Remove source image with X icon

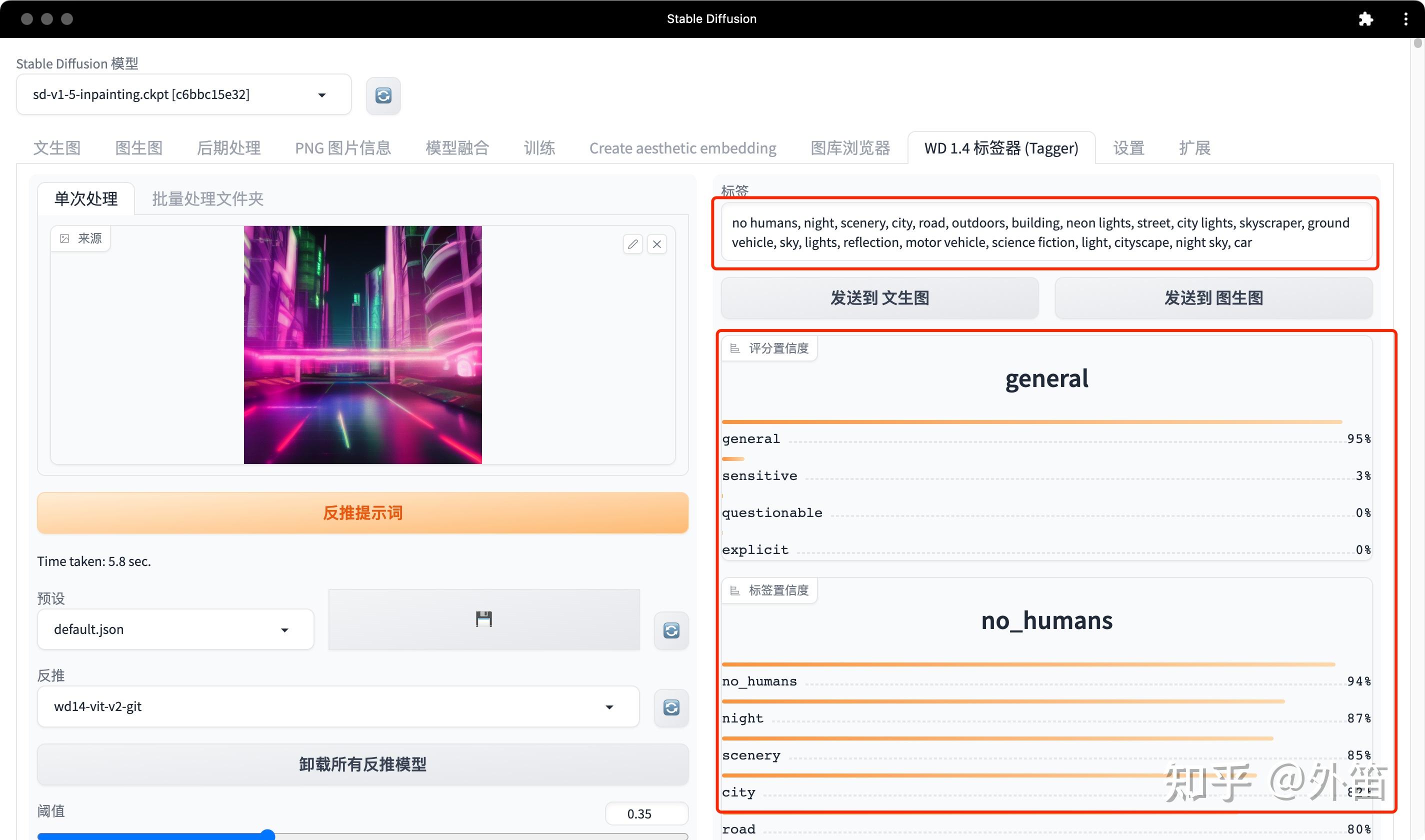[x=656, y=244]
